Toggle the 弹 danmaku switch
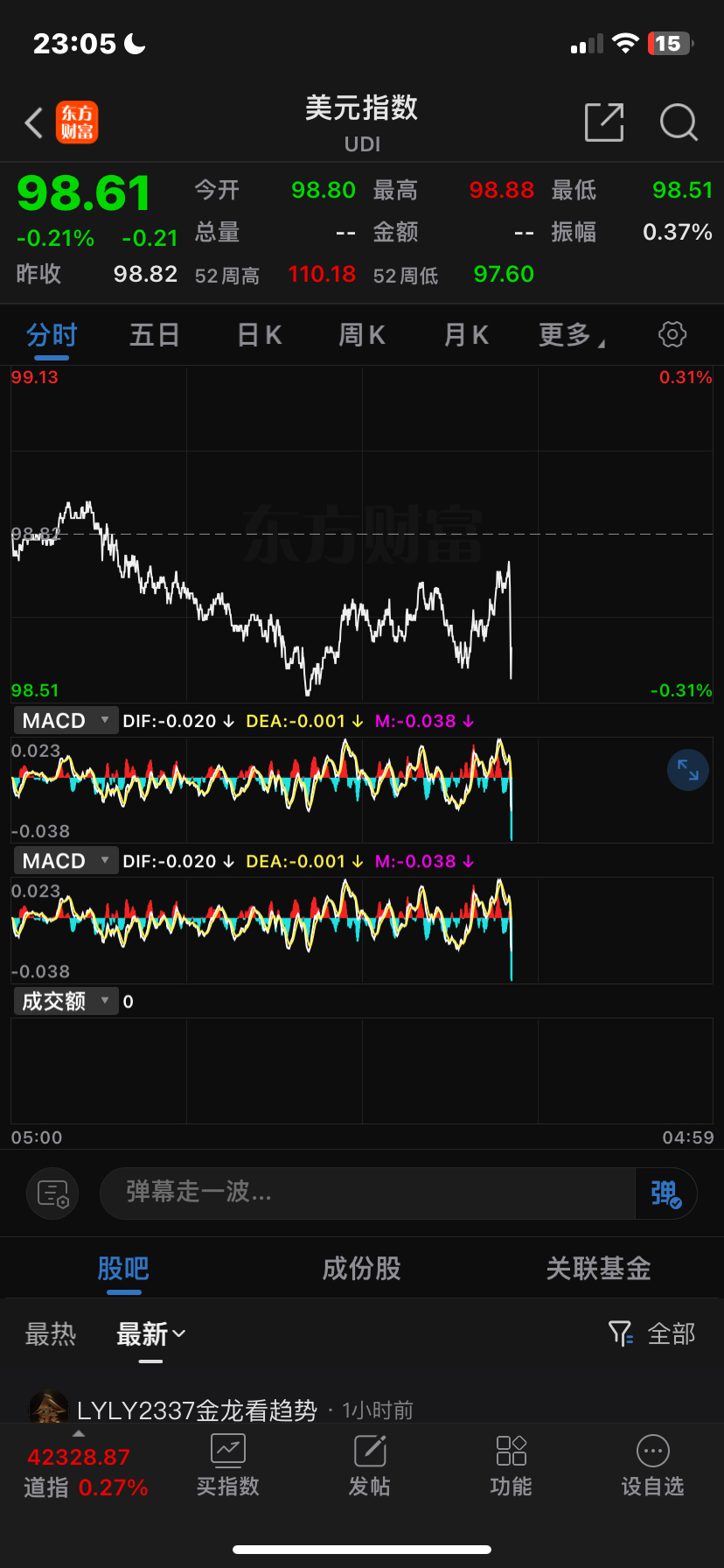This screenshot has width=724, height=1568. tap(665, 1193)
